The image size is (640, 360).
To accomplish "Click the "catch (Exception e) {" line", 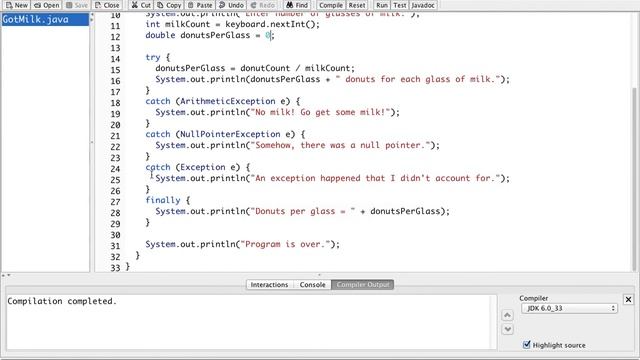I will tap(198, 167).
